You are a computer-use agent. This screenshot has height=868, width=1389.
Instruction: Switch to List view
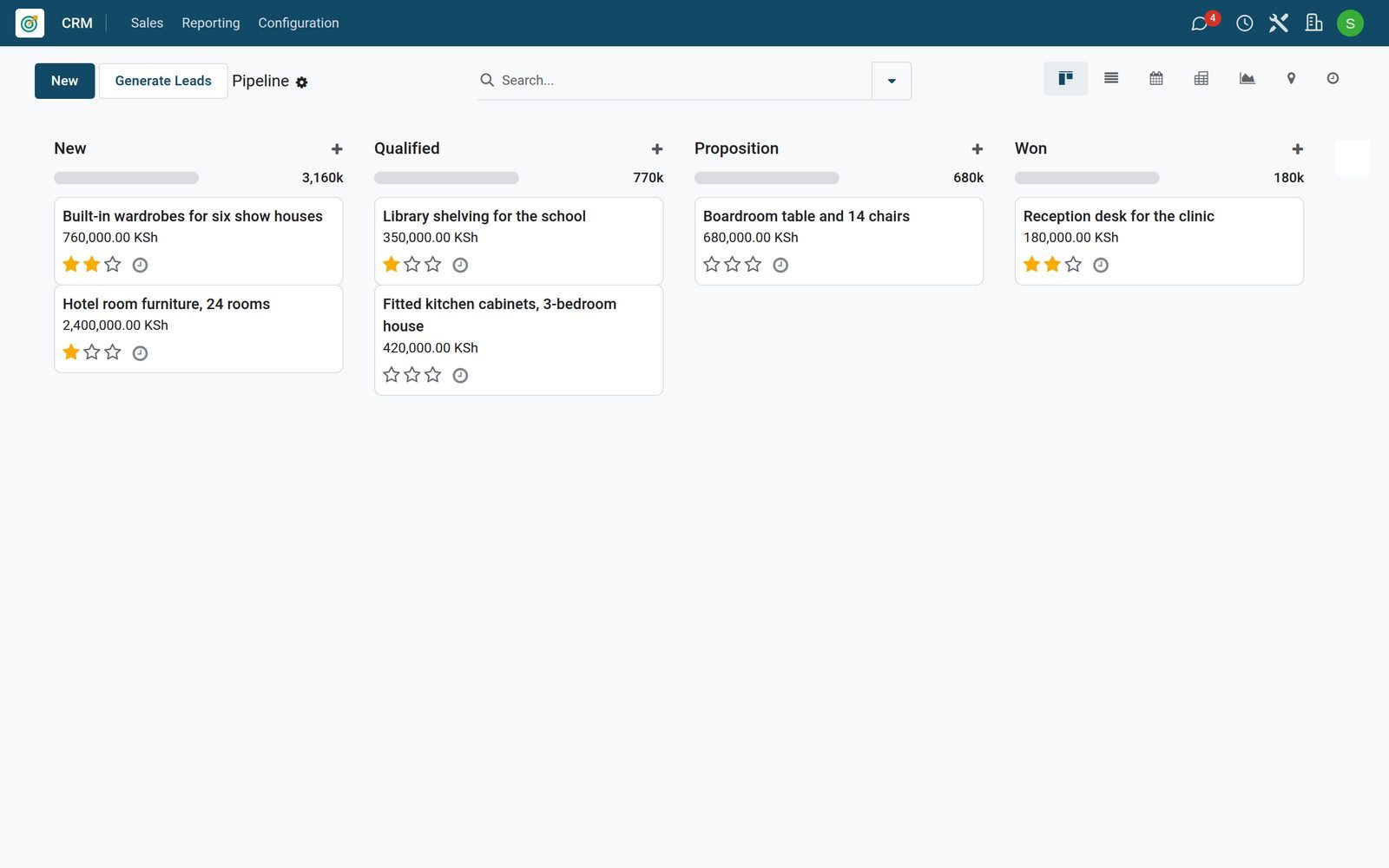click(1111, 79)
